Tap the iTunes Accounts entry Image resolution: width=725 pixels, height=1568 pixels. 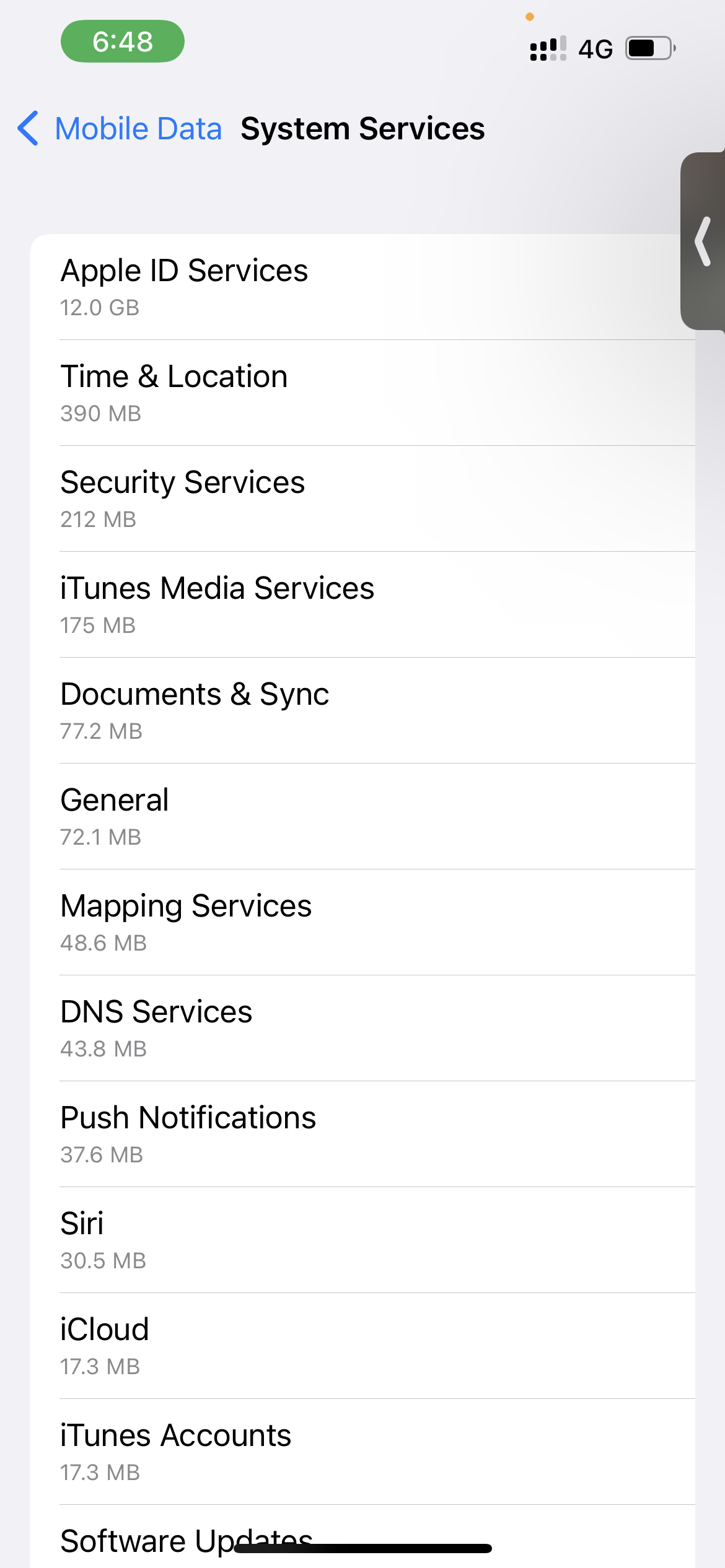[362, 1452]
